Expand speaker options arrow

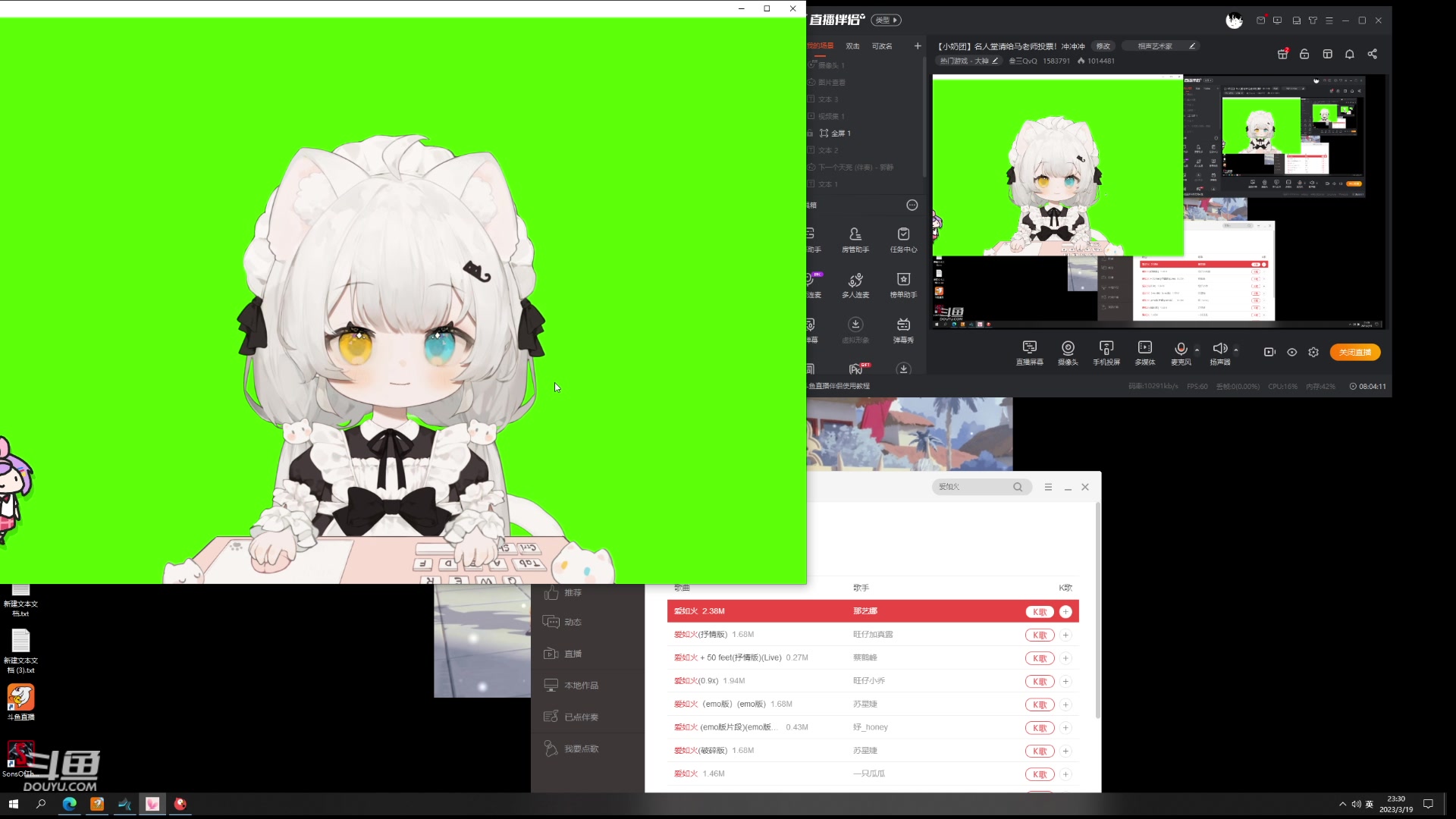[x=1236, y=350]
